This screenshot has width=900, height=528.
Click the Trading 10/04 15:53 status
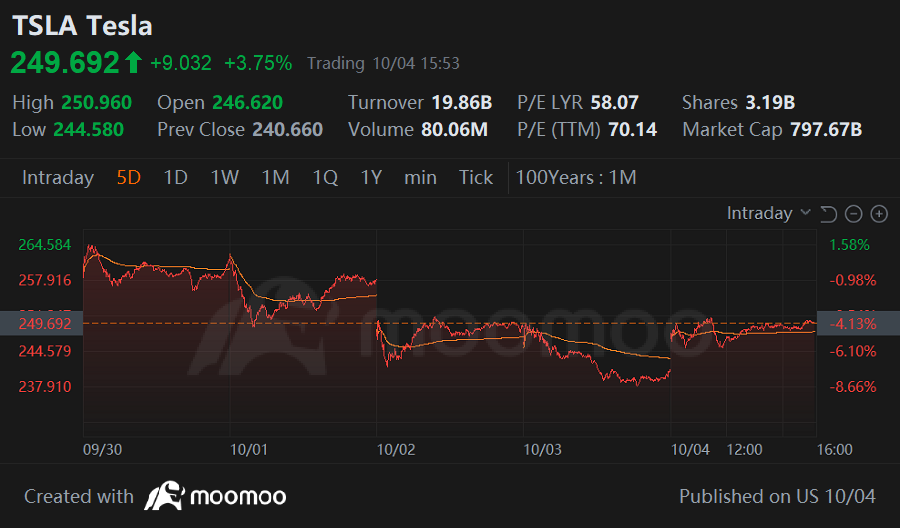[383, 63]
